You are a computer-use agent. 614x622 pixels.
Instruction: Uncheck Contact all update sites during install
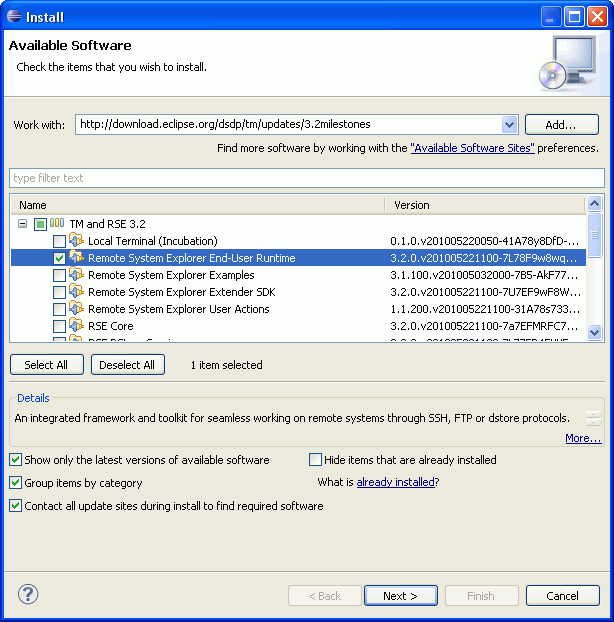pyautogui.click(x=15, y=506)
